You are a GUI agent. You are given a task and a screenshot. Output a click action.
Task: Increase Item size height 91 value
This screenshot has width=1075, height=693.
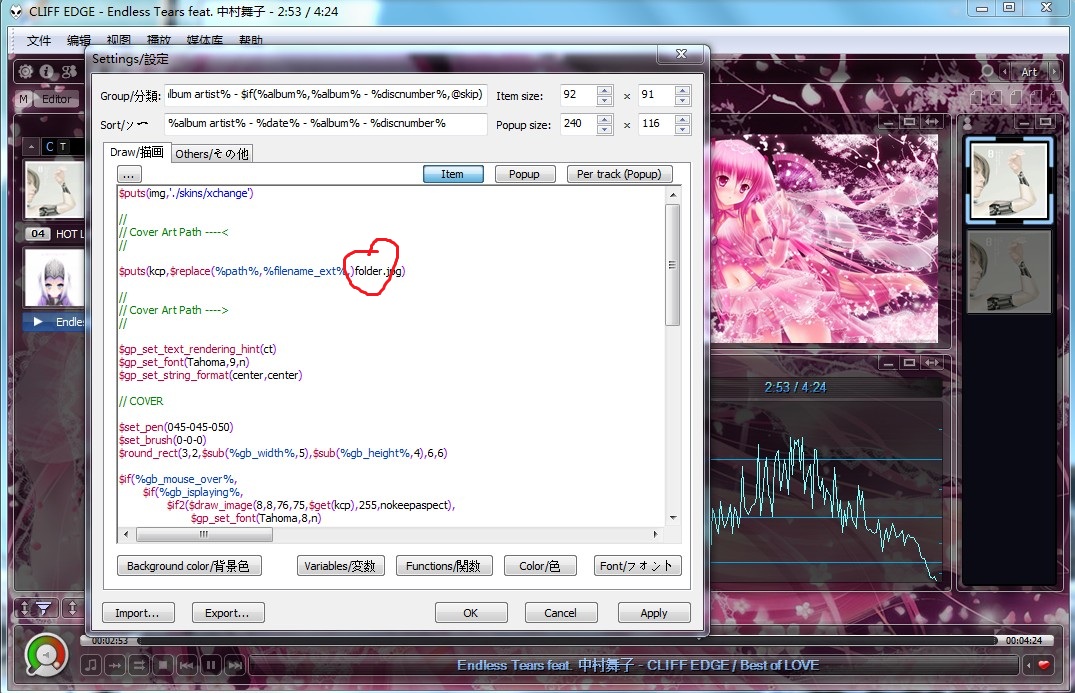coord(682,90)
